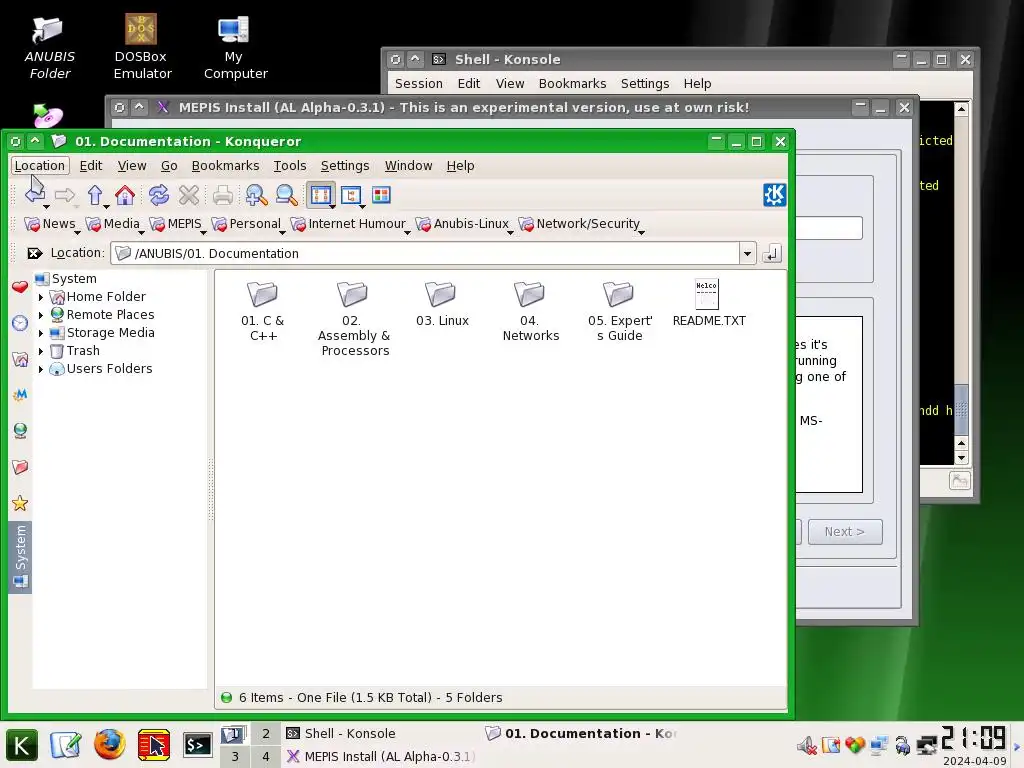Open the 05. Expert's Guide folder
Screen dimensions: 1024x768
coord(620,312)
